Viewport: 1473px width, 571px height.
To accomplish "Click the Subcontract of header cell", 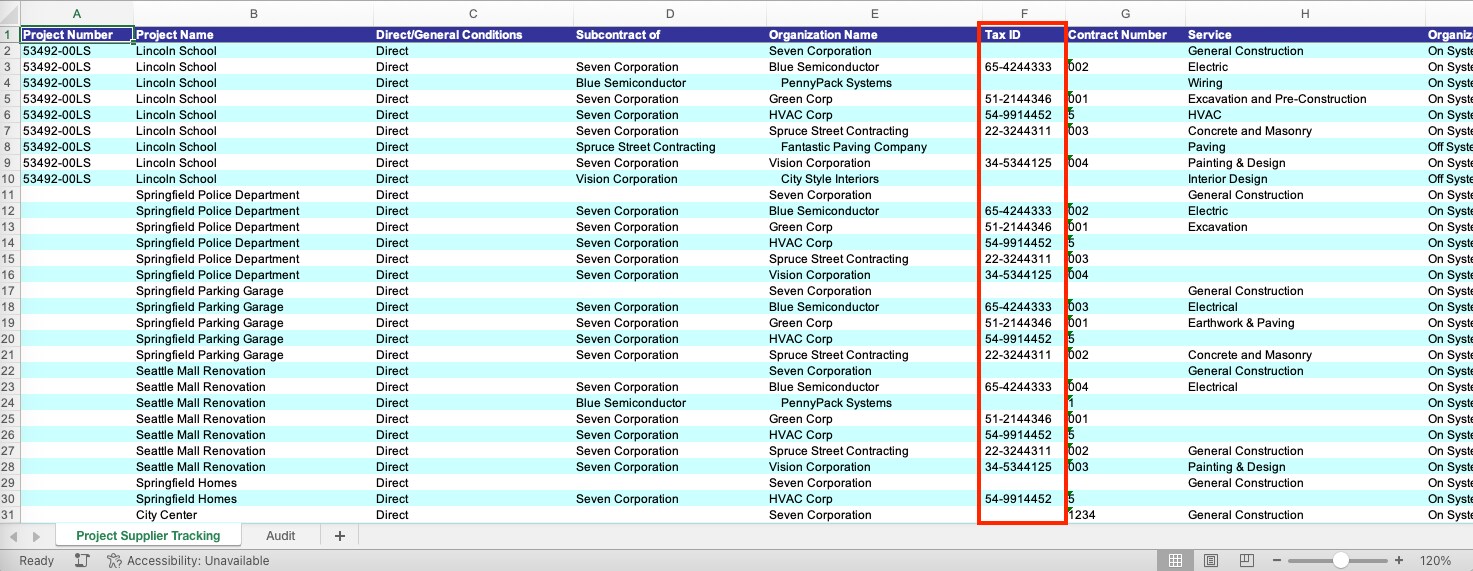I will [670, 35].
